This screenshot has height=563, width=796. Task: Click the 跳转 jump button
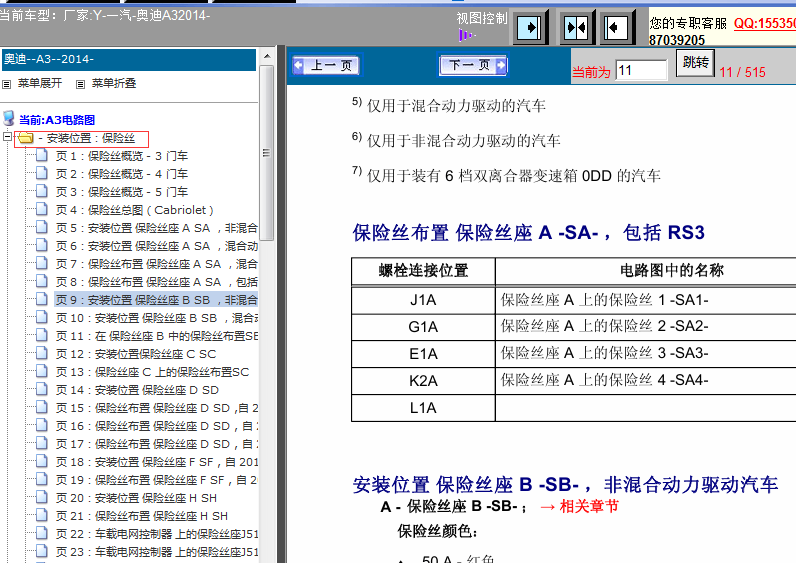(695, 63)
